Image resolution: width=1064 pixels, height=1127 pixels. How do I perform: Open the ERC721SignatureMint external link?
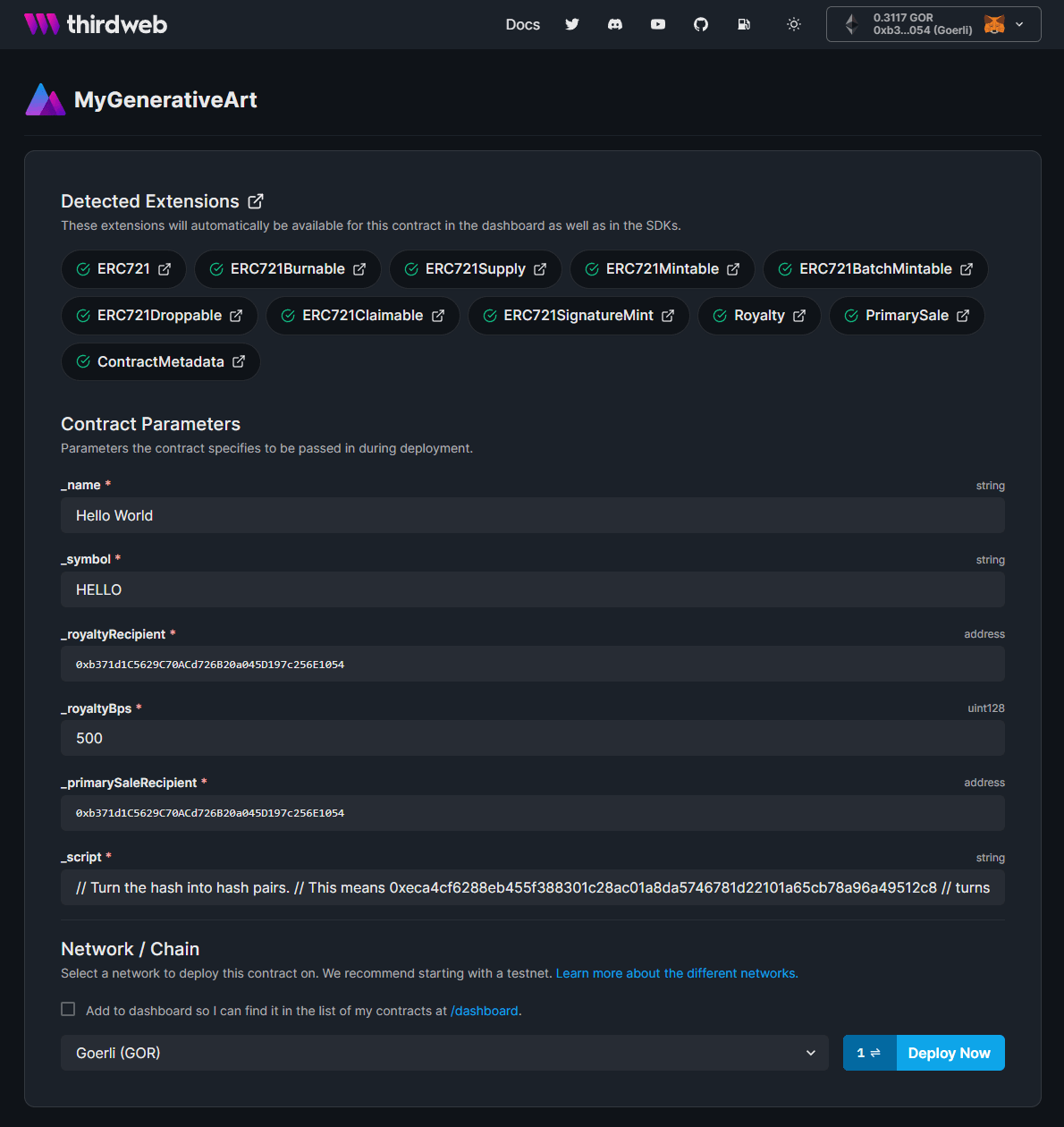click(668, 315)
